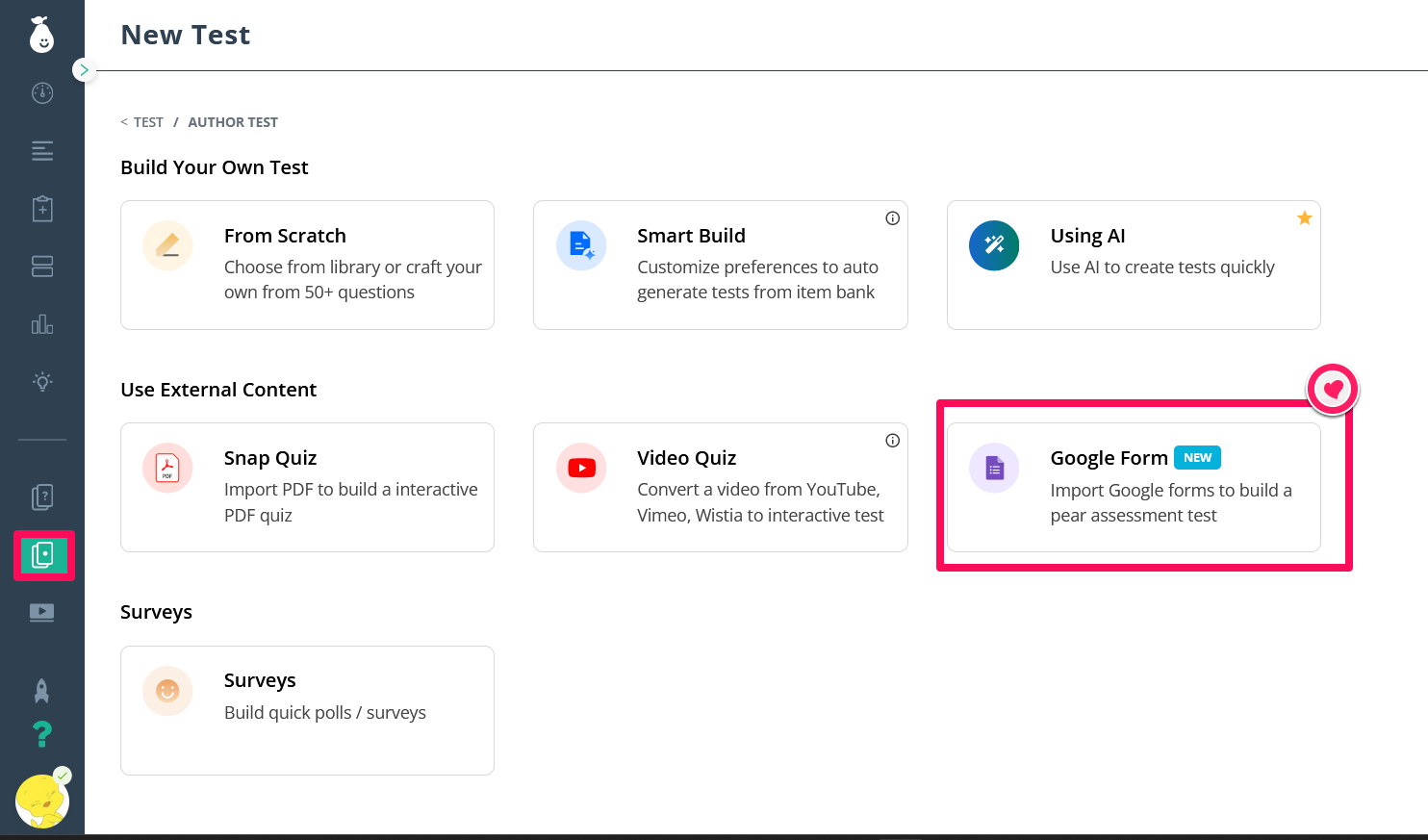Click the video player sidebar icon
Image resolution: width=1428 pixels, height=840 pixels.
42,613
